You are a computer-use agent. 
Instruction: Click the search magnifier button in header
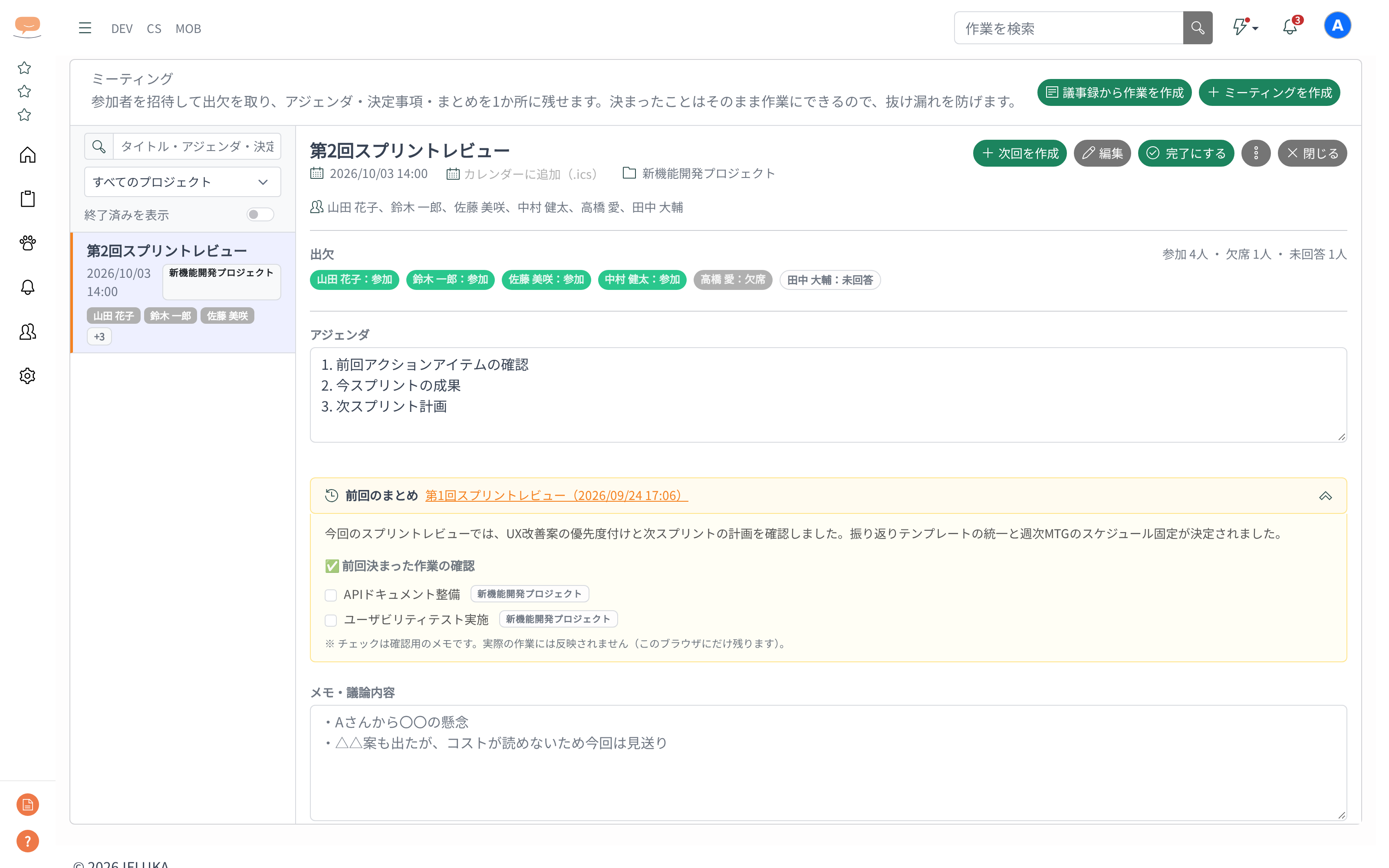click(x=1197, y=27)
